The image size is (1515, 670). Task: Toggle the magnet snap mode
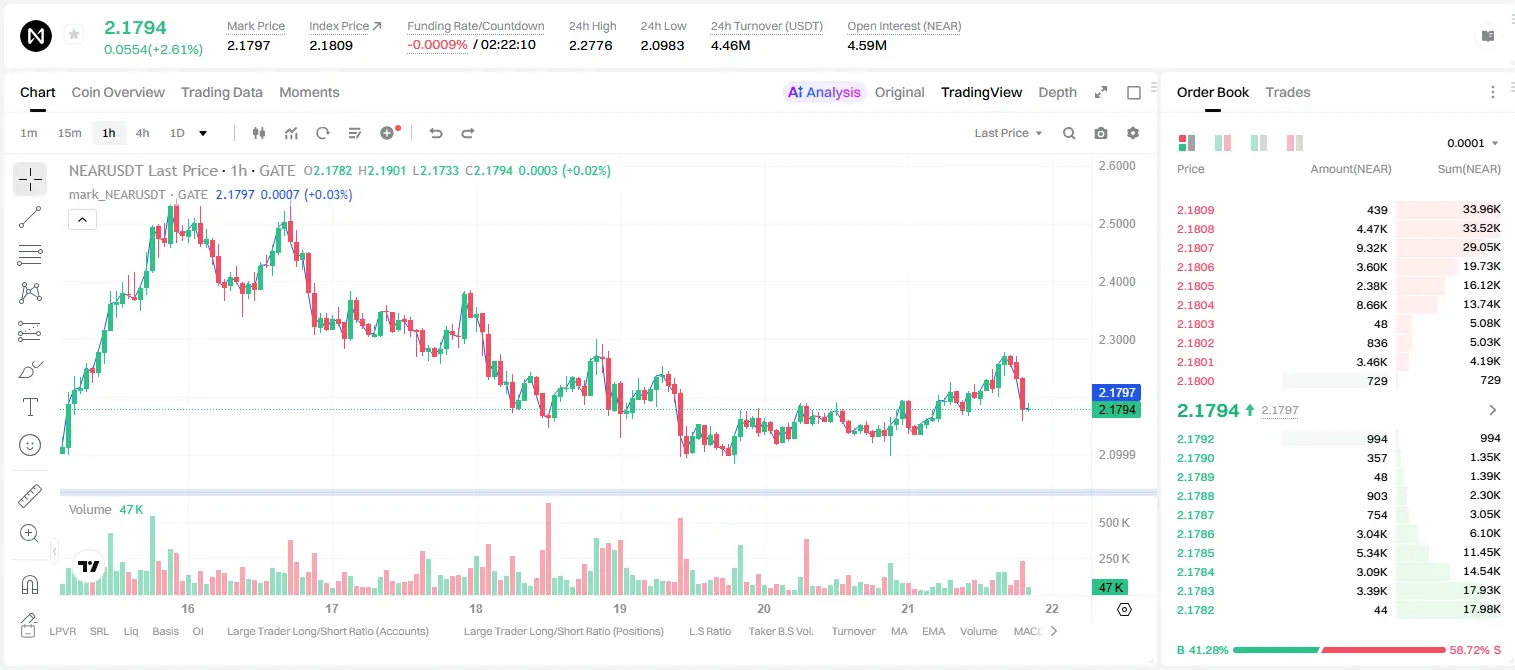[x=30, y=584]
